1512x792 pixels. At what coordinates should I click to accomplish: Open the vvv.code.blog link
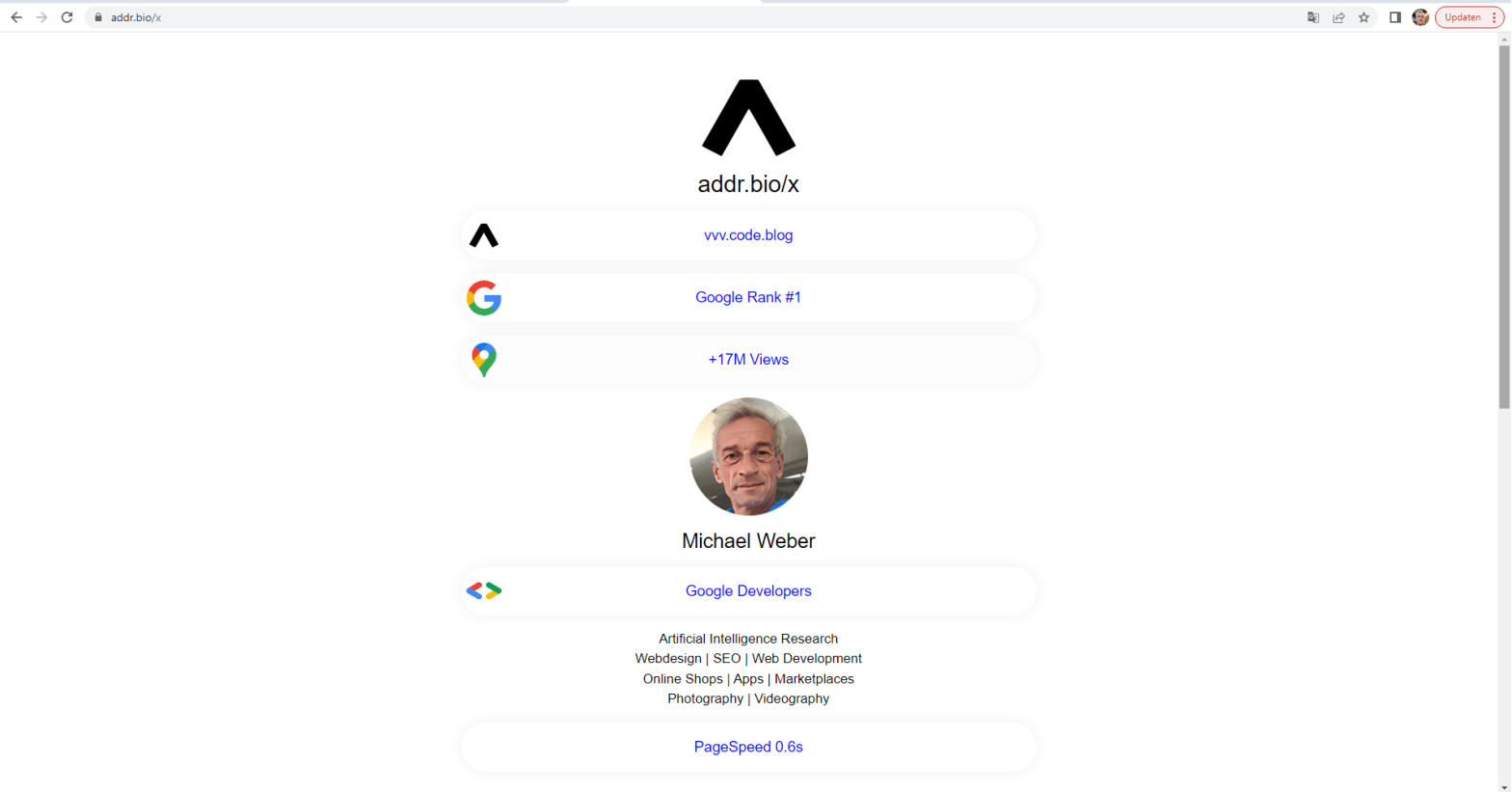[748, 235]
